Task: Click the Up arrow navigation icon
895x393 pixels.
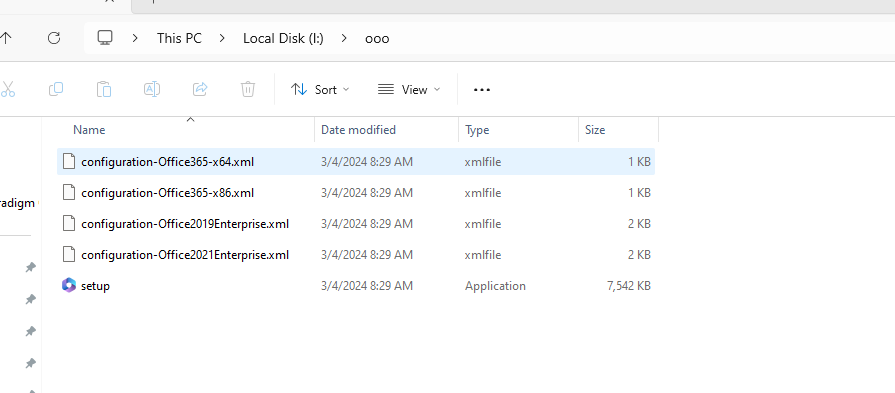Action: 6,38
